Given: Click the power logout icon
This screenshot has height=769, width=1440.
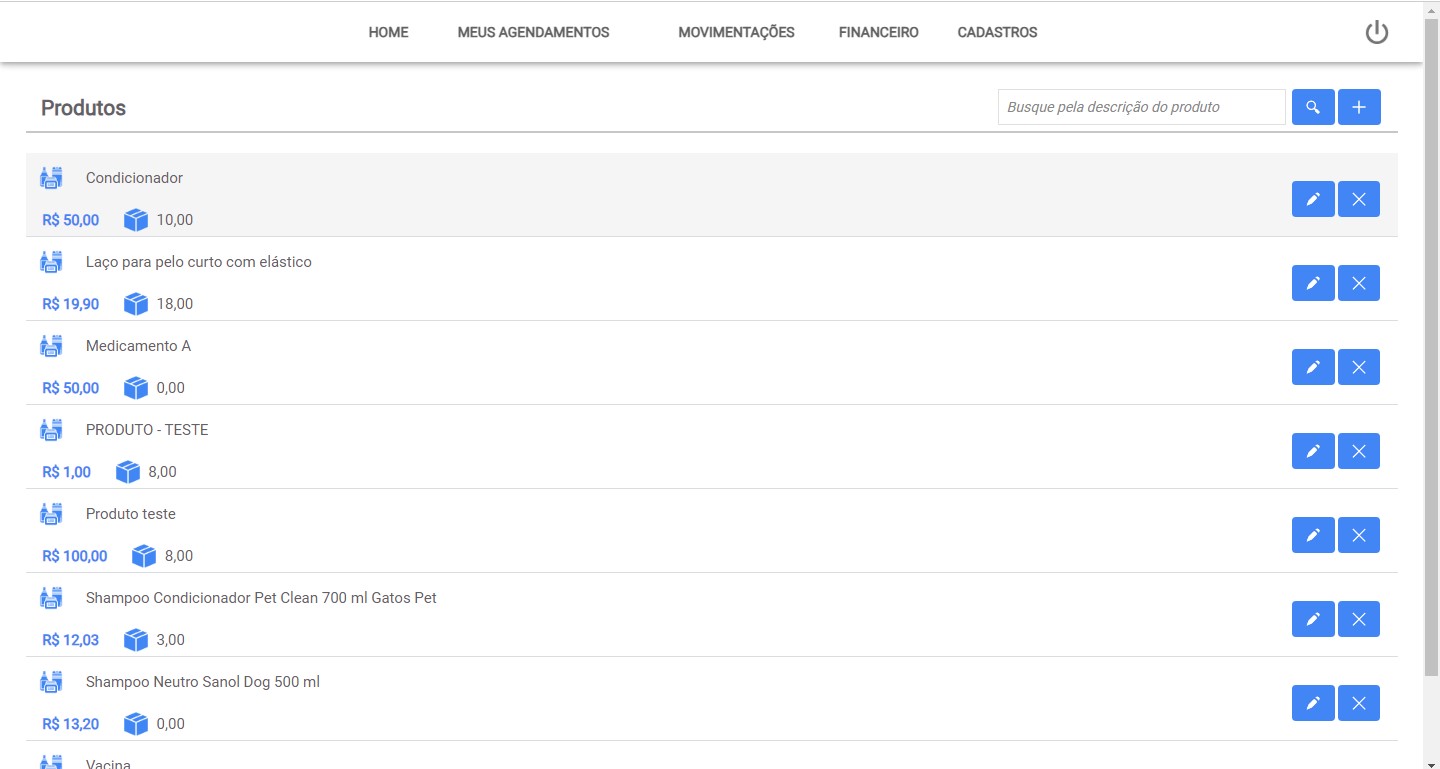Looking at the screenshot, I should click(x=1377, y=32).
